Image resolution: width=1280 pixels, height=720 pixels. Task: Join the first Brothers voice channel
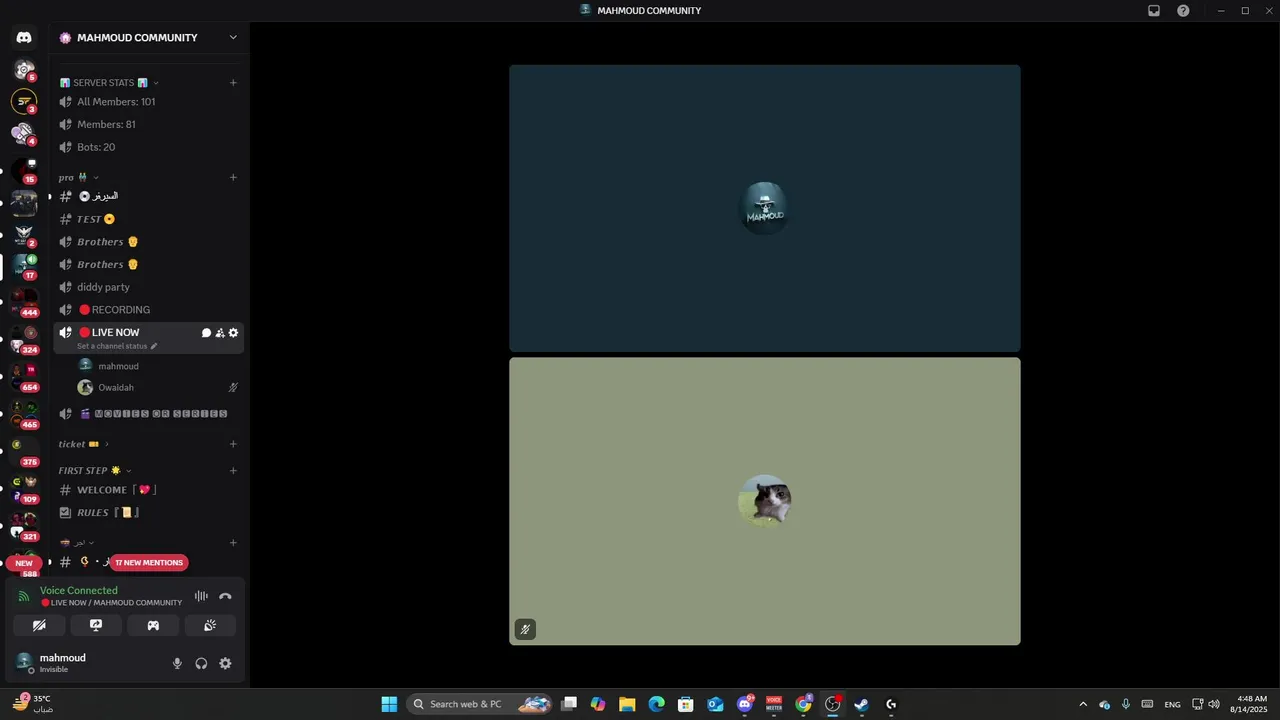pos(148,242)
